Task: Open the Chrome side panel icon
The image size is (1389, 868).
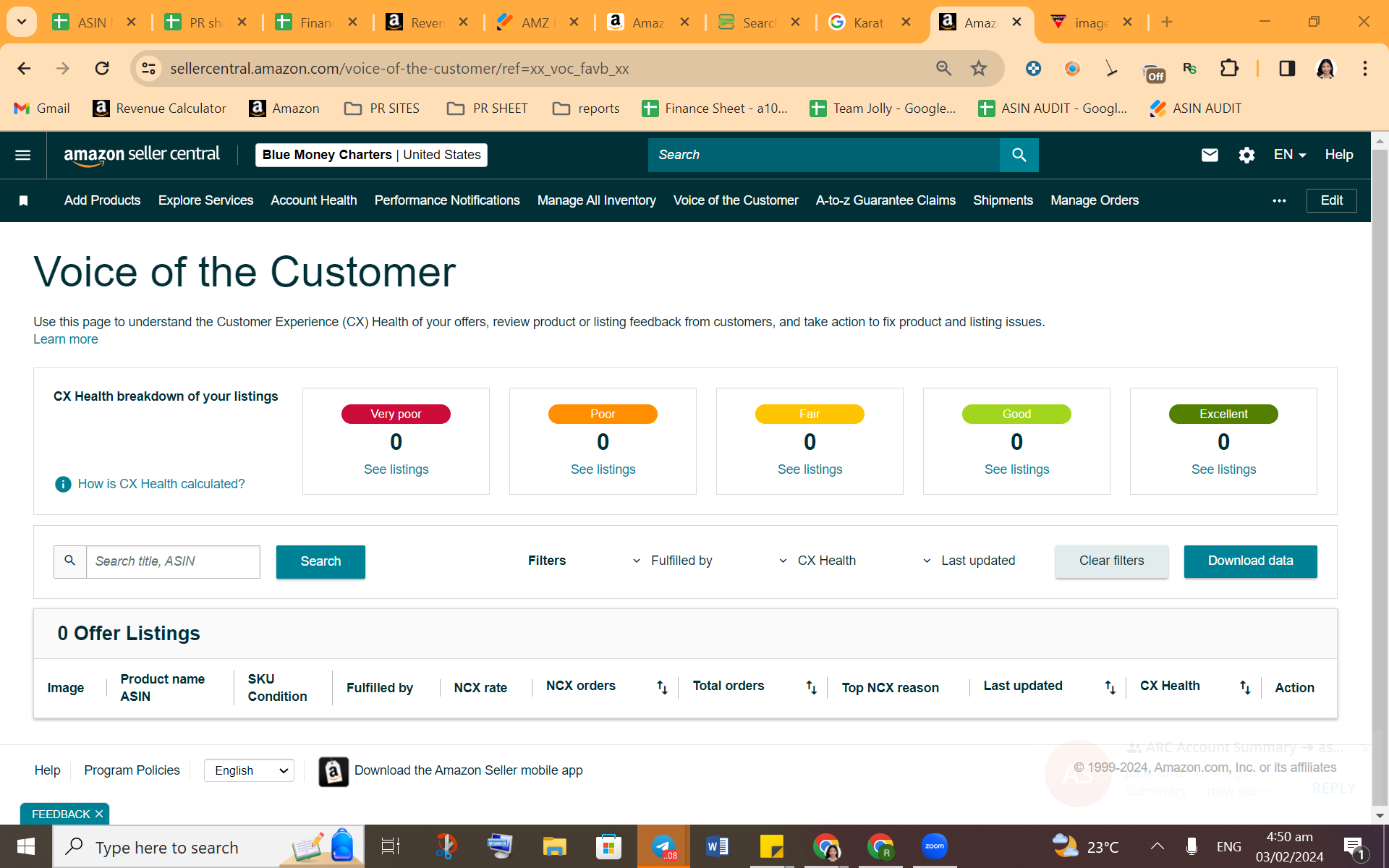Action: (1287, 68)
